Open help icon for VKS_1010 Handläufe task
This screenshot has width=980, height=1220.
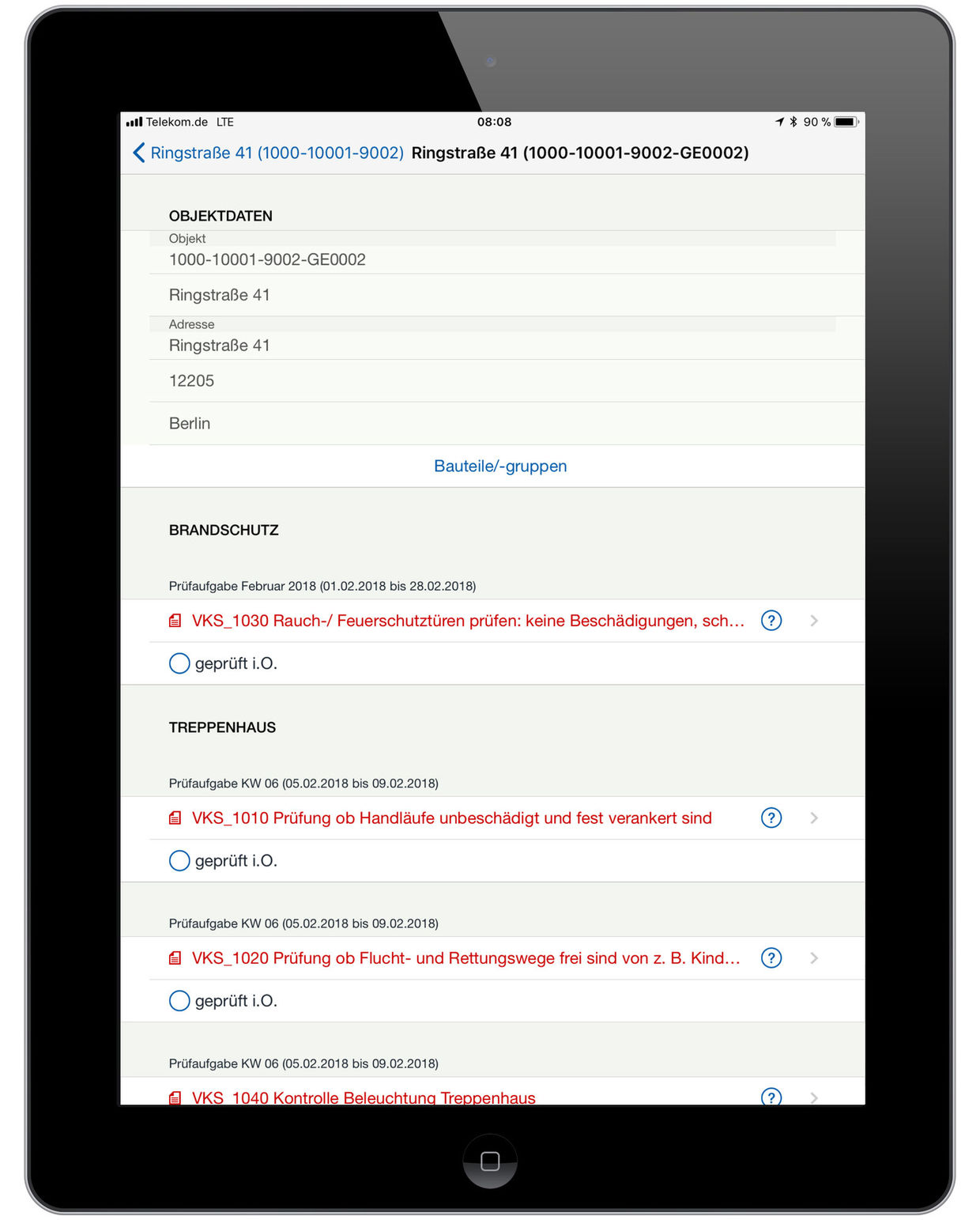[x=771, y=818]
